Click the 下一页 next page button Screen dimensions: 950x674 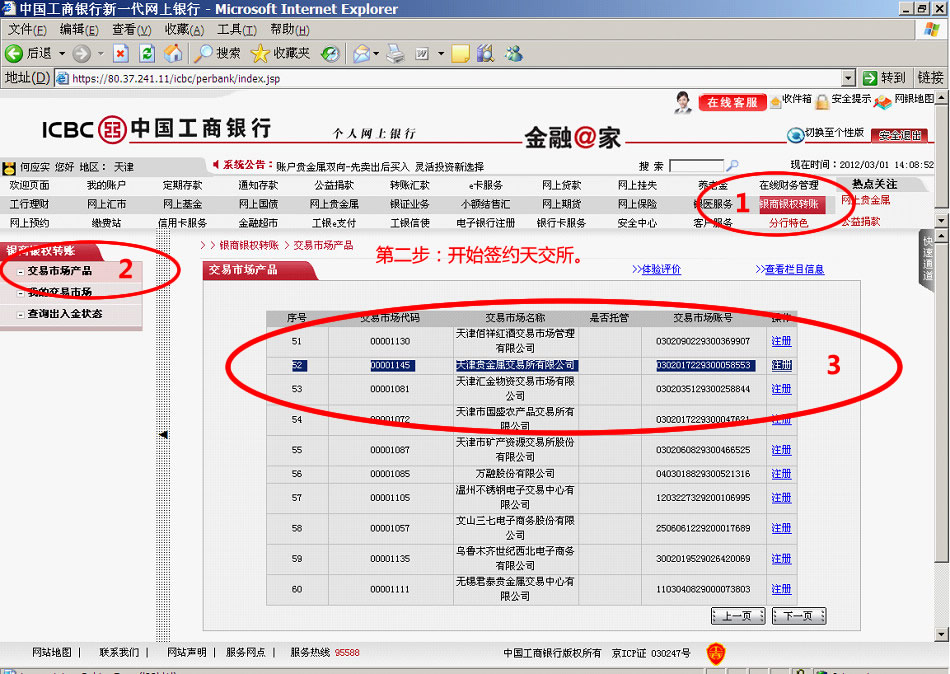coord(799,616)
